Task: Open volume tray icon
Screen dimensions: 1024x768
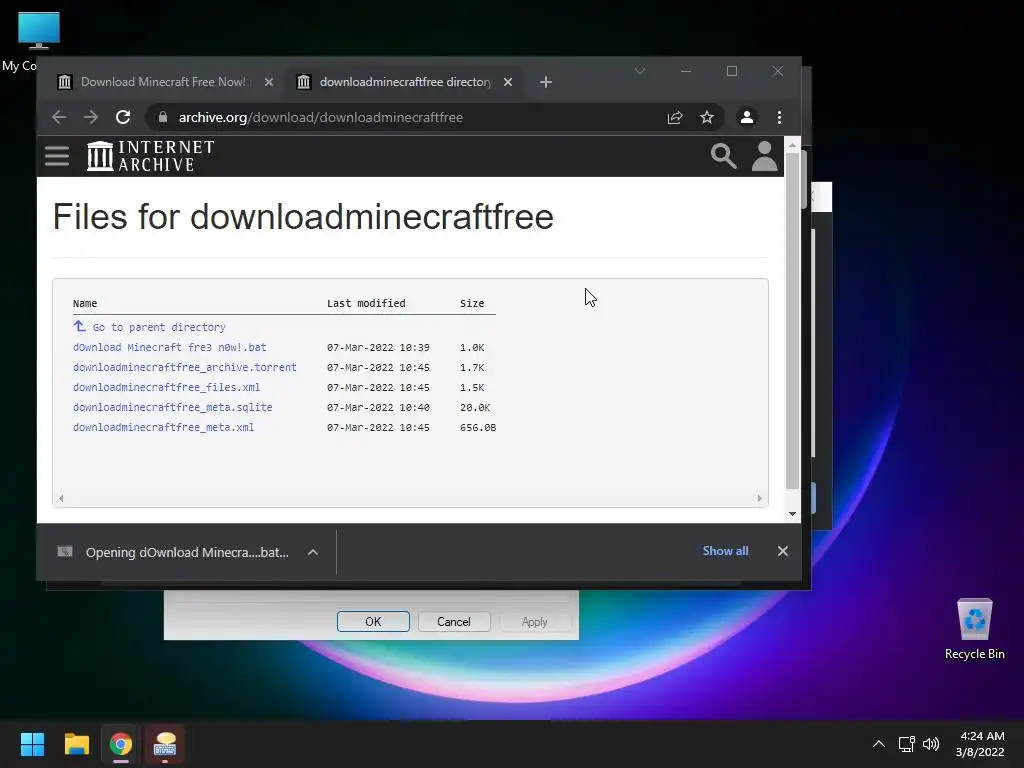Action: pyautogui.click(x=931, y=744)
